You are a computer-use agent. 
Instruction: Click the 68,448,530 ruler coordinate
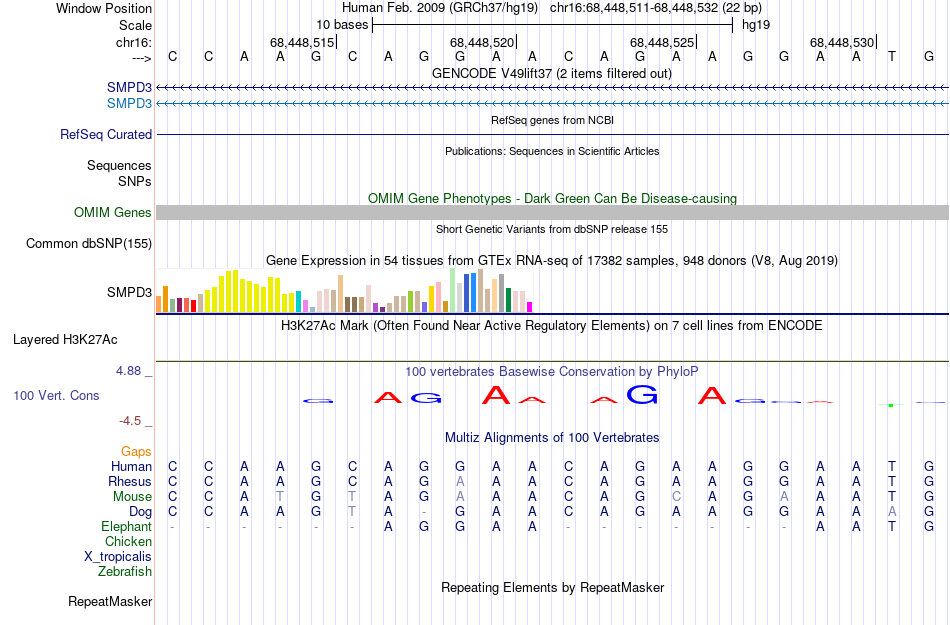(842, 42)
